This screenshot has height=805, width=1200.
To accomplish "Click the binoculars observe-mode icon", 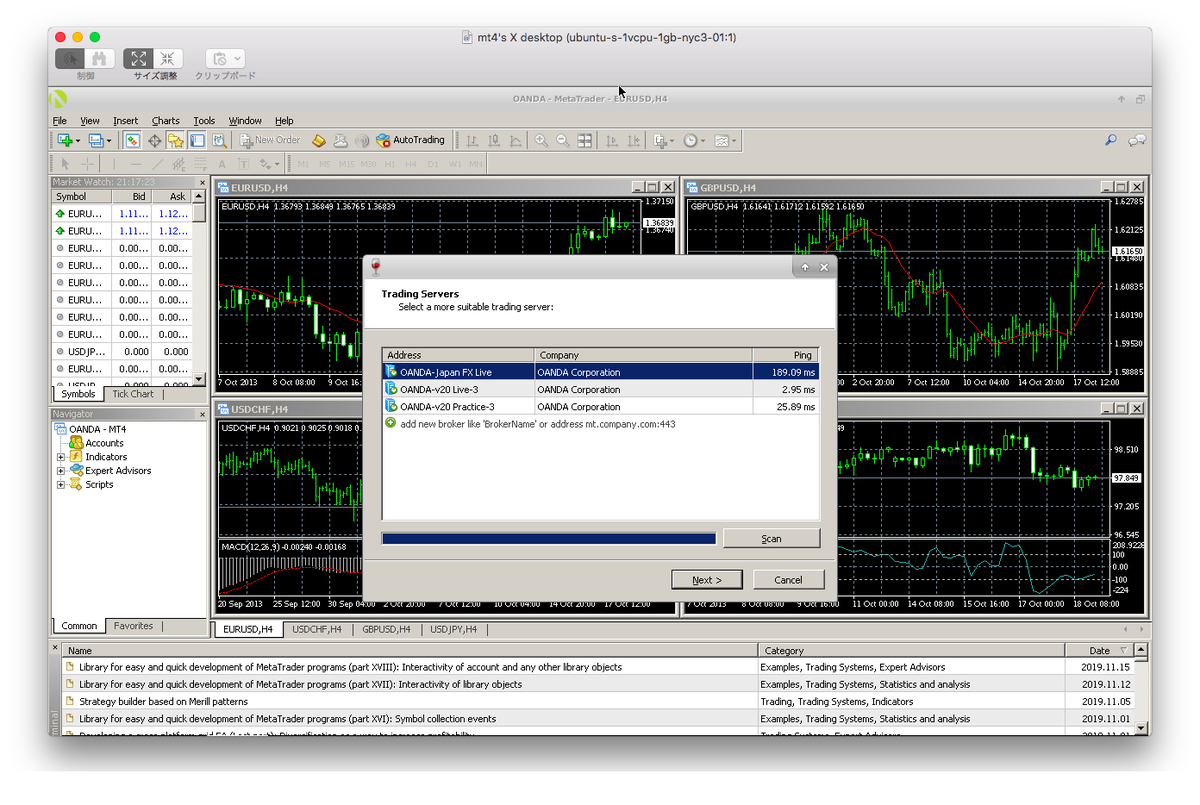I will click(99, 59).
